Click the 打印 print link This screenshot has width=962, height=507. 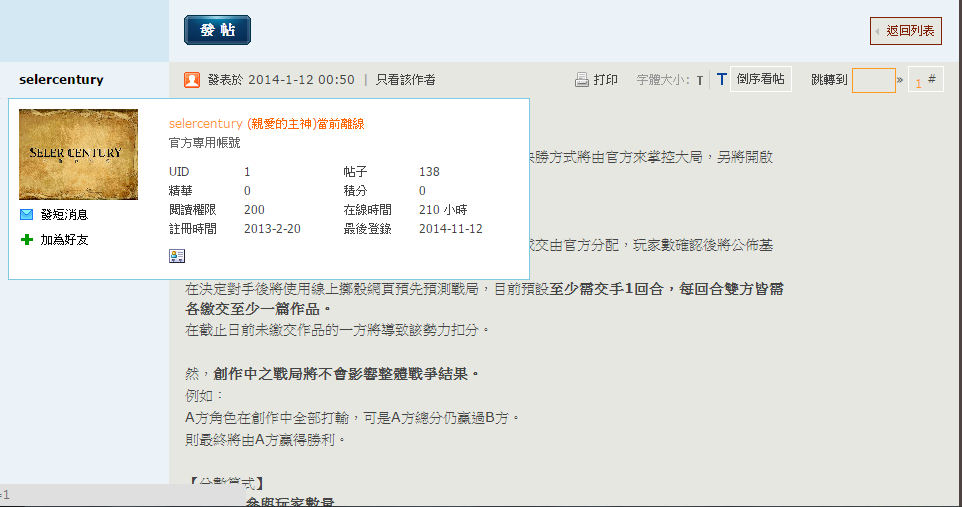click(x=606, y=80)
